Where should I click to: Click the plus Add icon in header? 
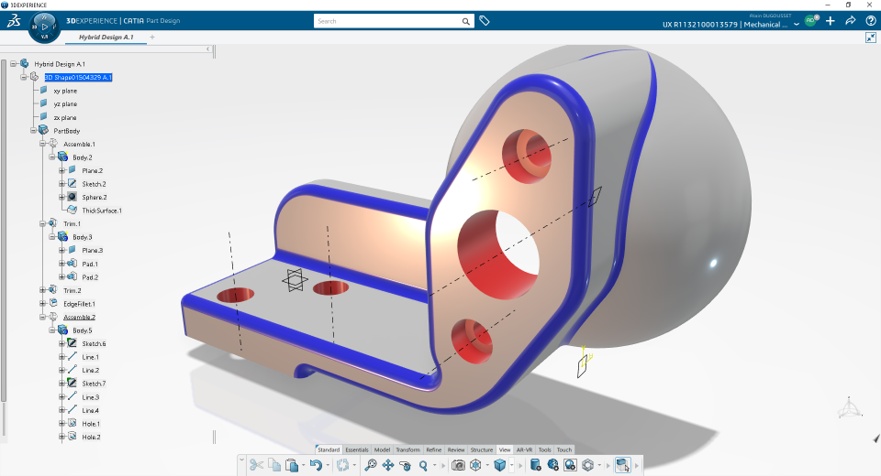pyautogui.click(x=830, y=21)
